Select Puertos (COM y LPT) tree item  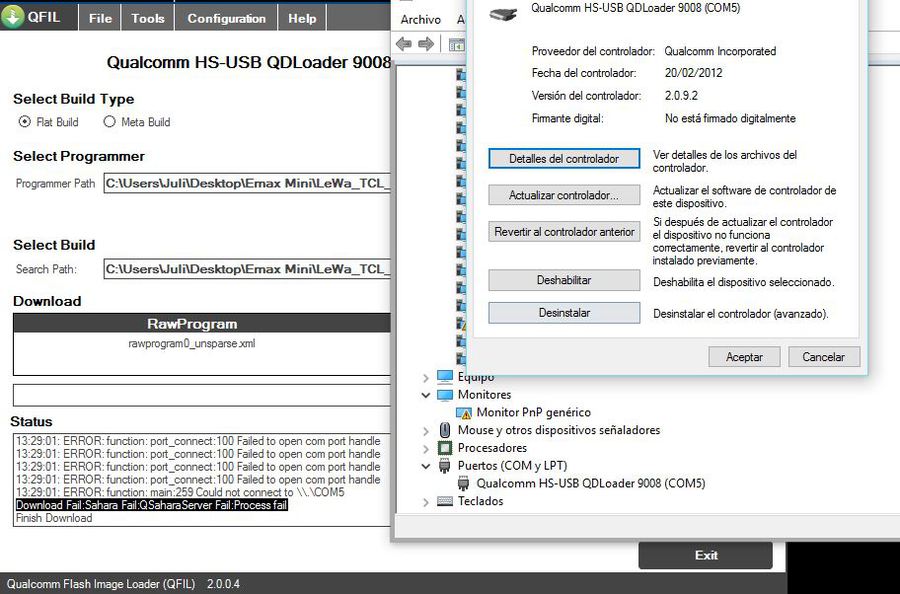[512, 465]
